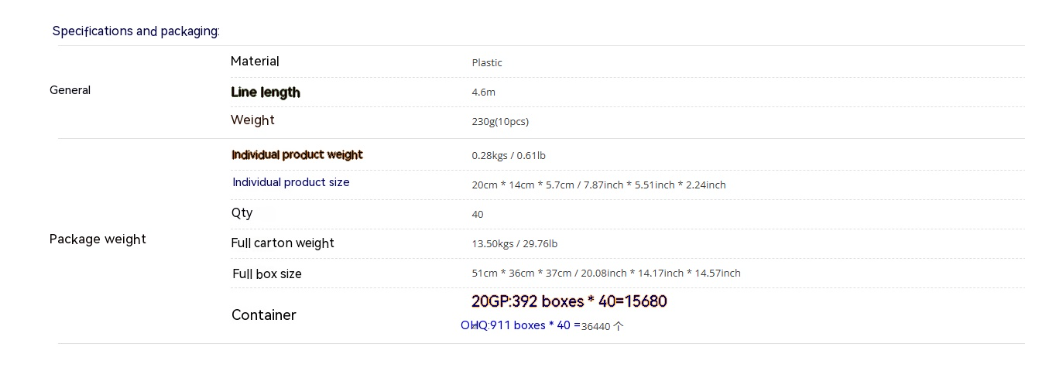This screenshot has width=1060, height=389.
Task: Click the 'Specifications and packaging:' heading
Action: coord(136,31)
